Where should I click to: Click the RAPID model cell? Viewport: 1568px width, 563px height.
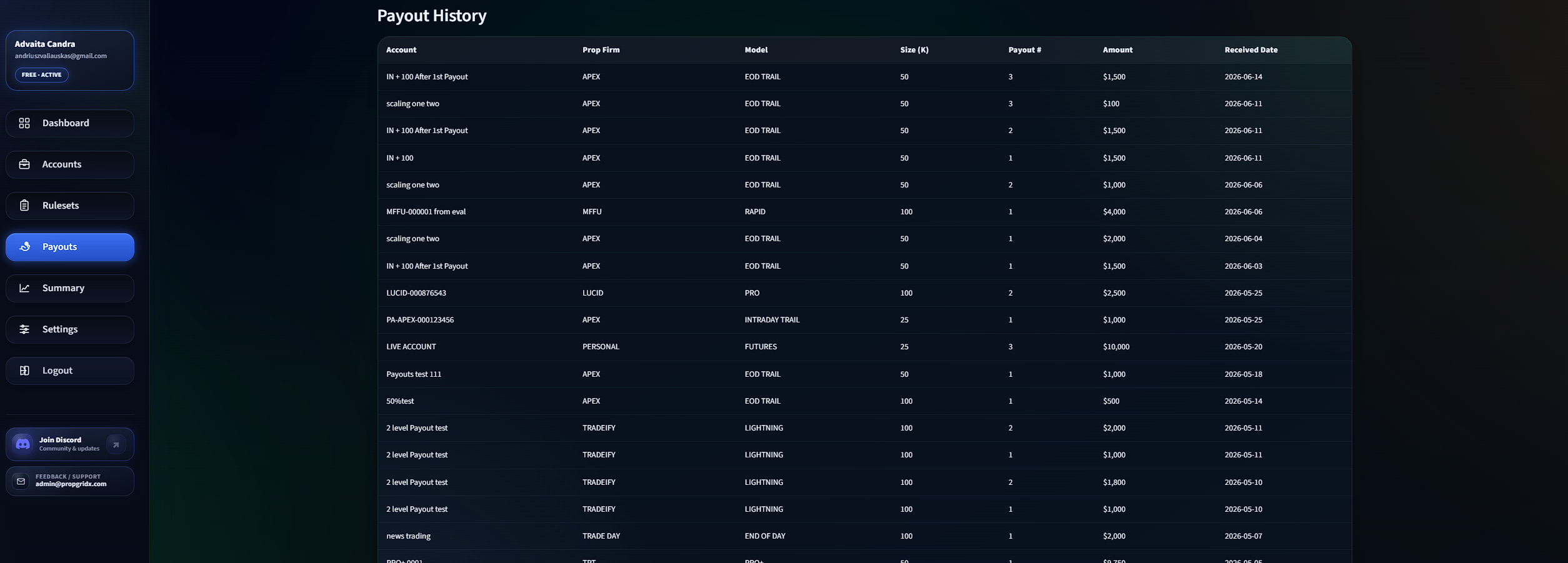pyautogui.click(x=755, y=212)
